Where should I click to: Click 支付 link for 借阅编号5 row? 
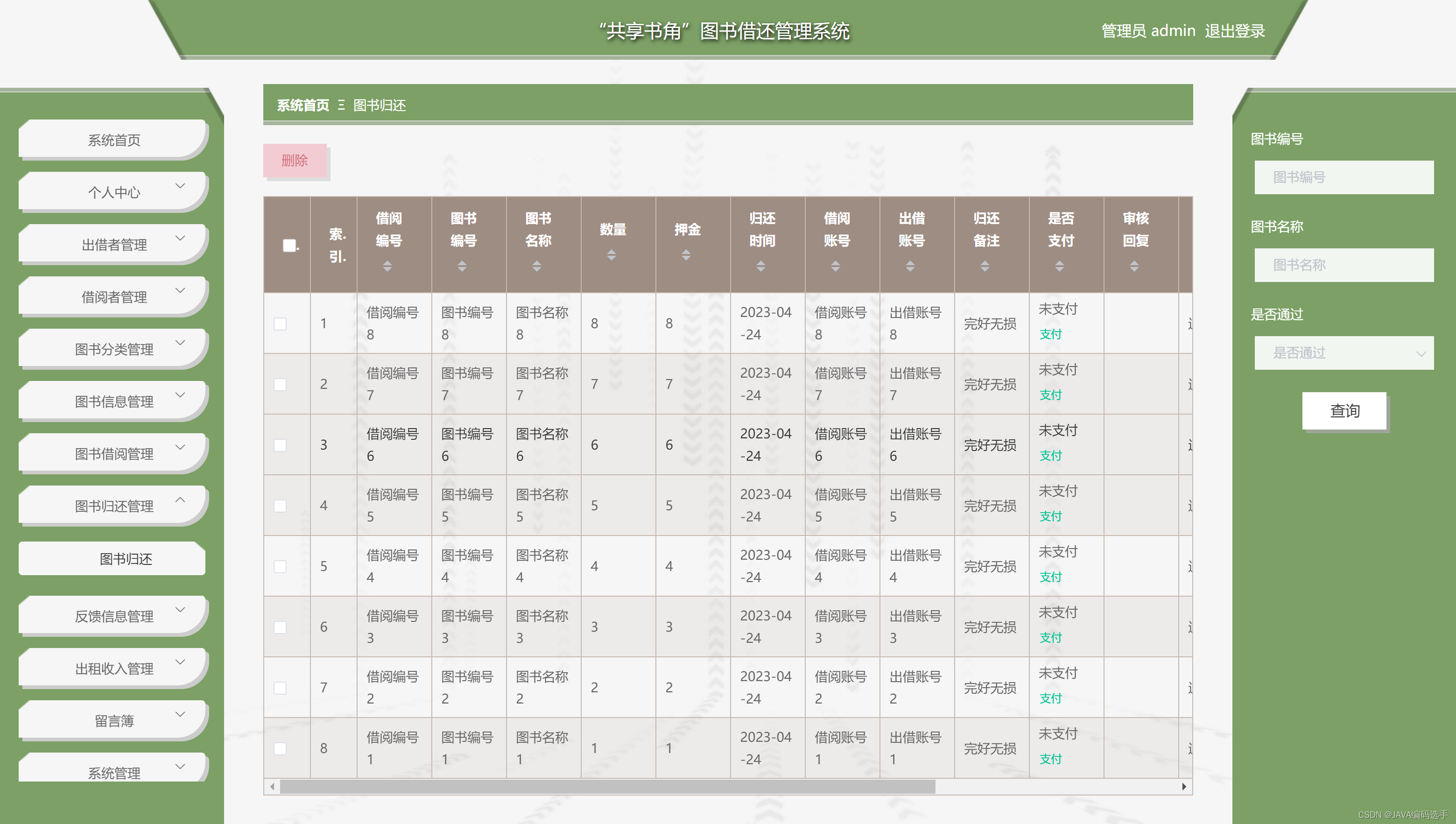1050,517
